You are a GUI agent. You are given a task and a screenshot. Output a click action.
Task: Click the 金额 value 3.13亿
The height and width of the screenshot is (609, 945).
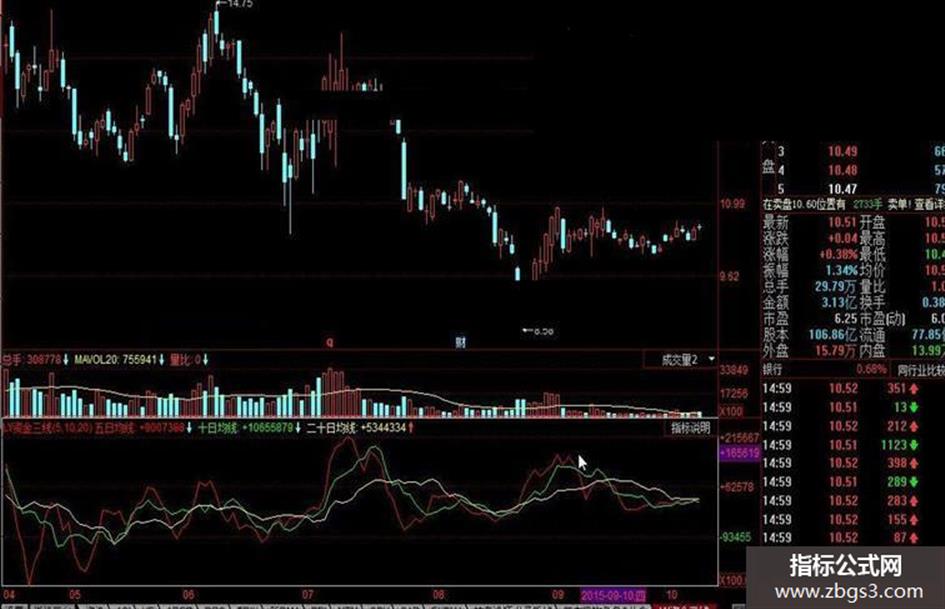[838, 302]
